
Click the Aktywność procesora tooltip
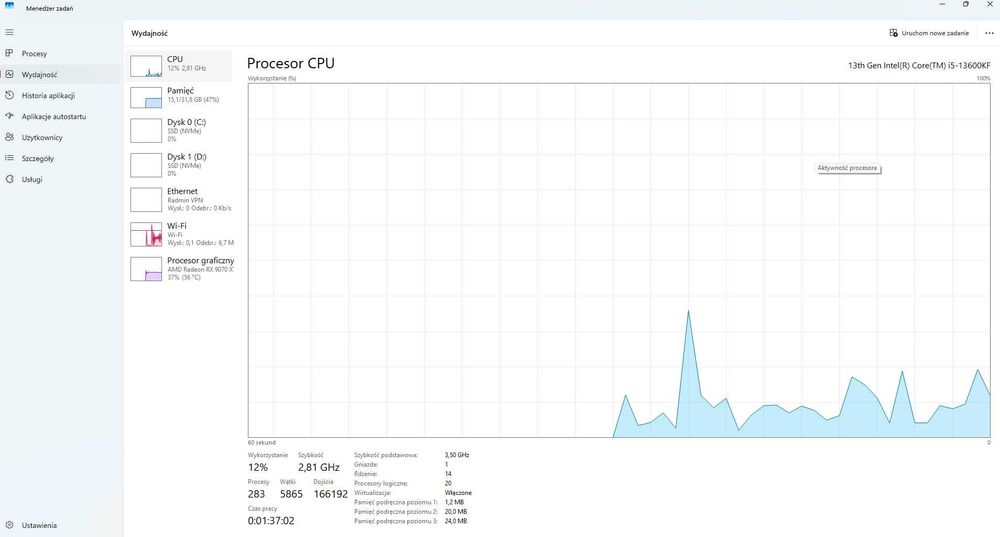click(x=848, y=168)
